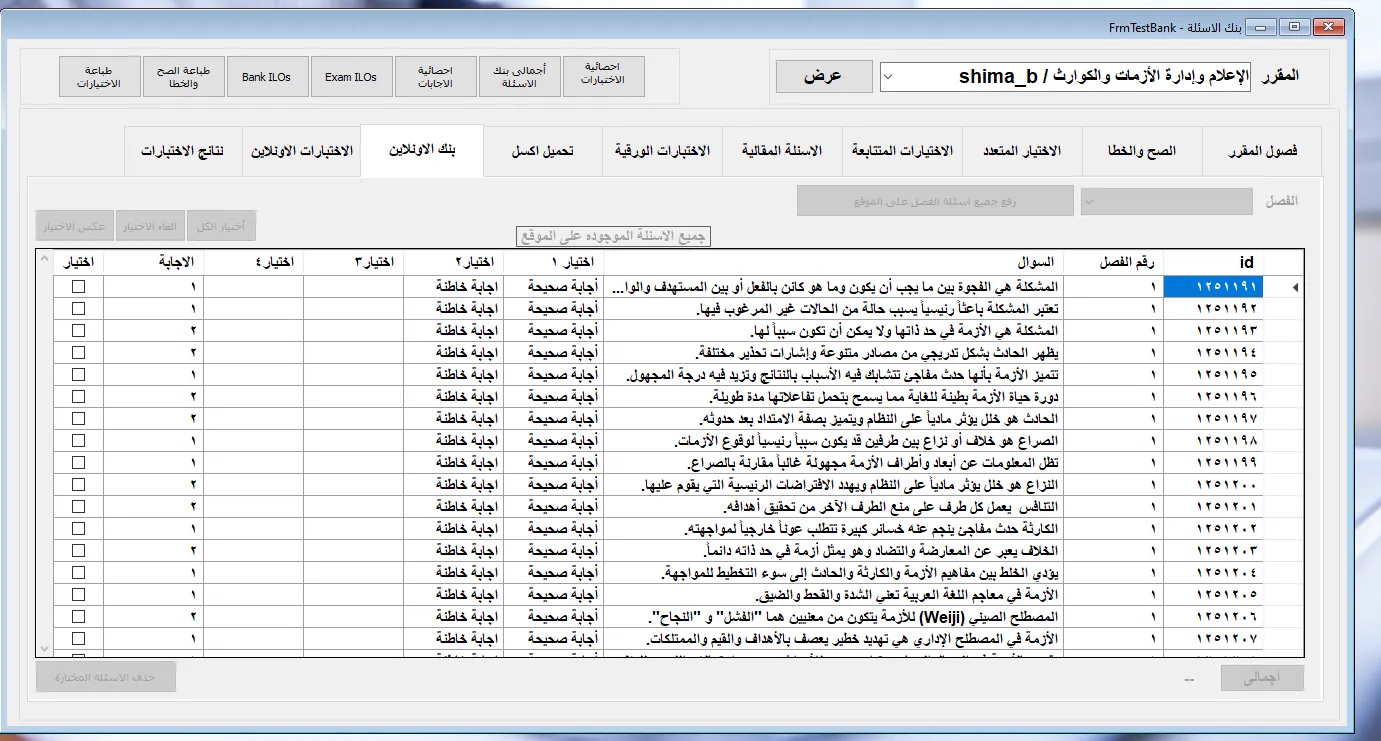Viewport: 1381px width, 741px height.
Task: Click the Exam ILOs button
Action: 351,76
